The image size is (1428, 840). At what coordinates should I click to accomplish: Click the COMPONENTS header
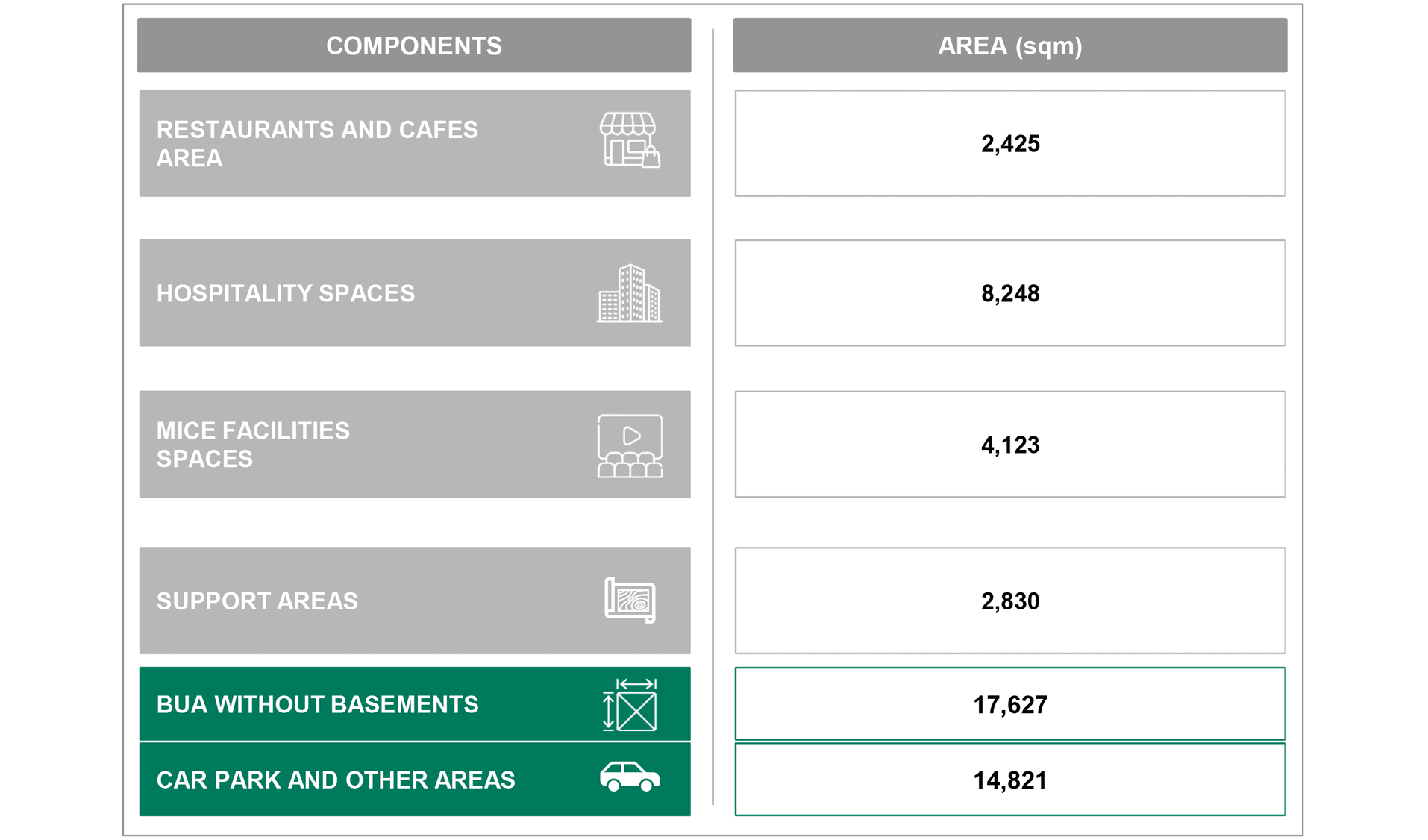[413, 46]
